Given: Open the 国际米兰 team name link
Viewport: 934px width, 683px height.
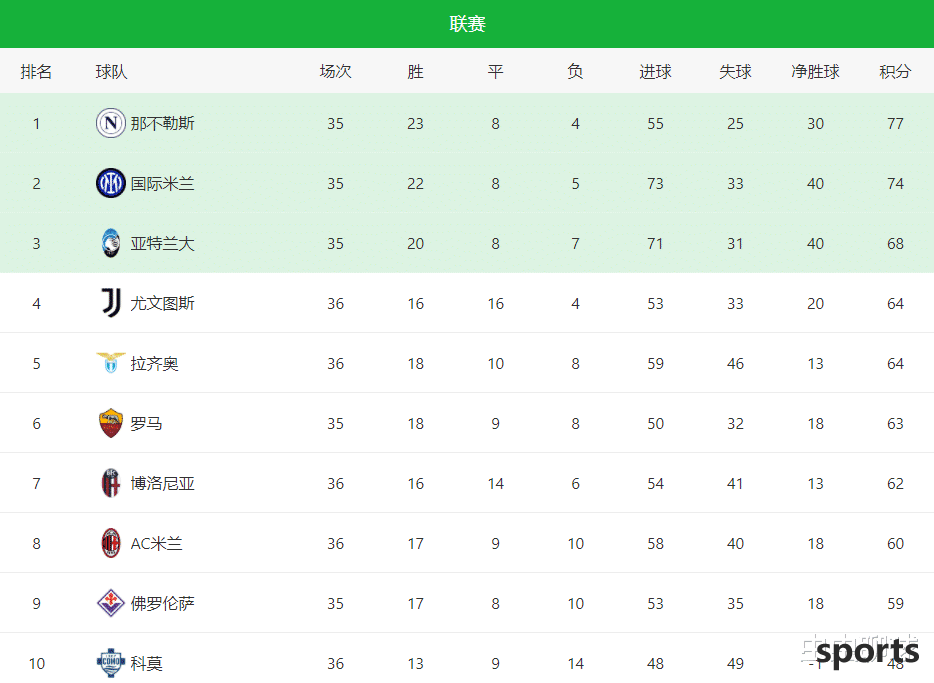Looking at the screenshot, I should tap(163, 183).
